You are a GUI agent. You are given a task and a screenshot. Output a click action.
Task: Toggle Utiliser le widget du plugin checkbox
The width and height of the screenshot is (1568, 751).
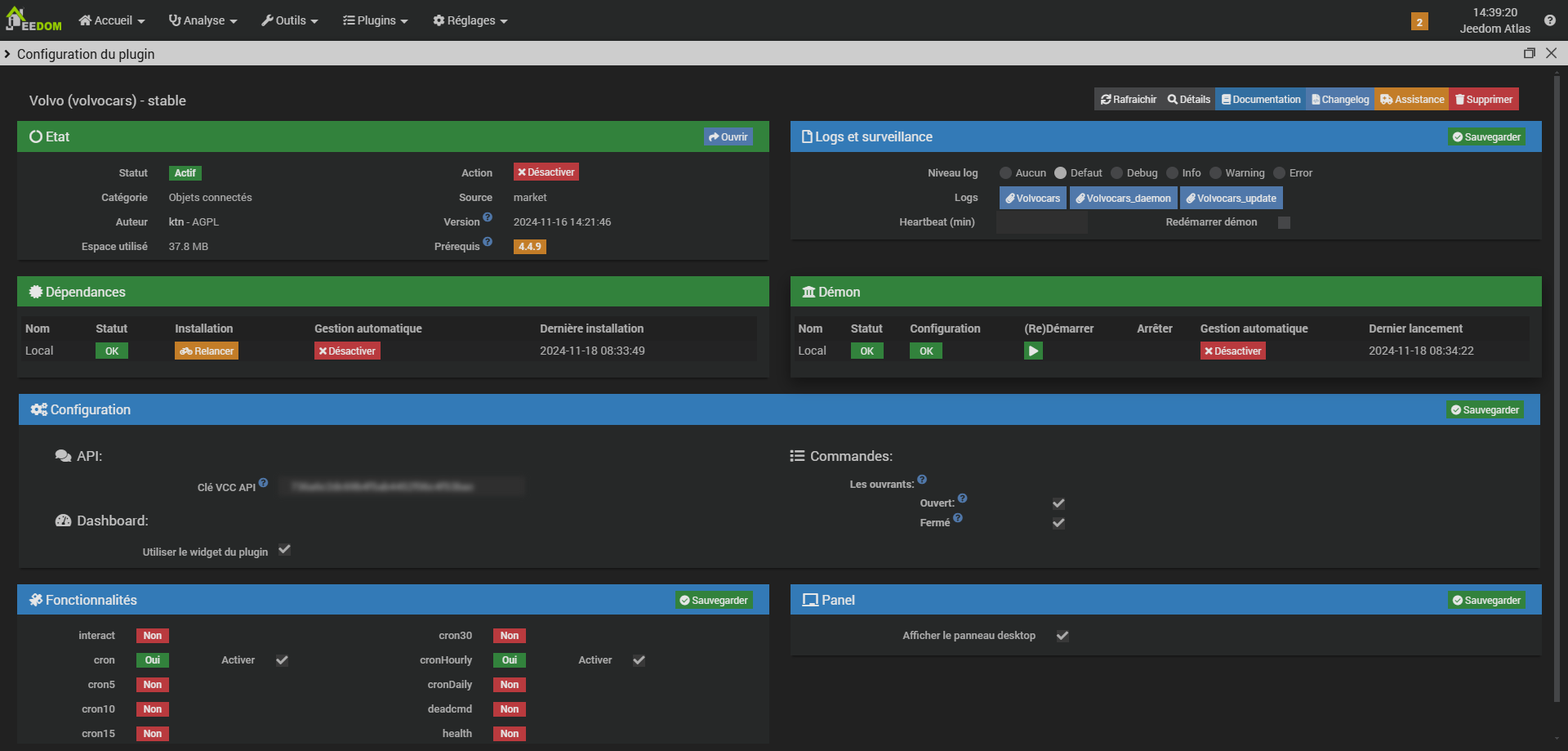(284, 550)
